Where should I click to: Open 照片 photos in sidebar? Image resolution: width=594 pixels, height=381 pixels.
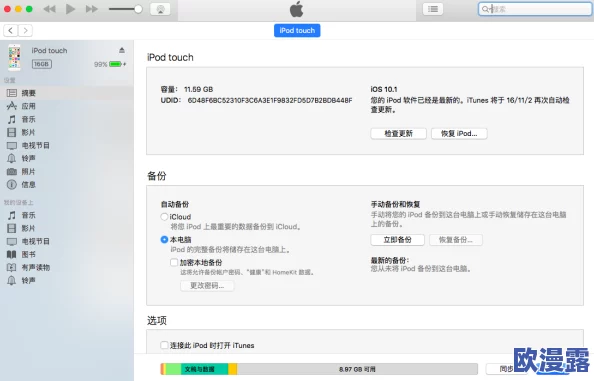pos(67,172)
